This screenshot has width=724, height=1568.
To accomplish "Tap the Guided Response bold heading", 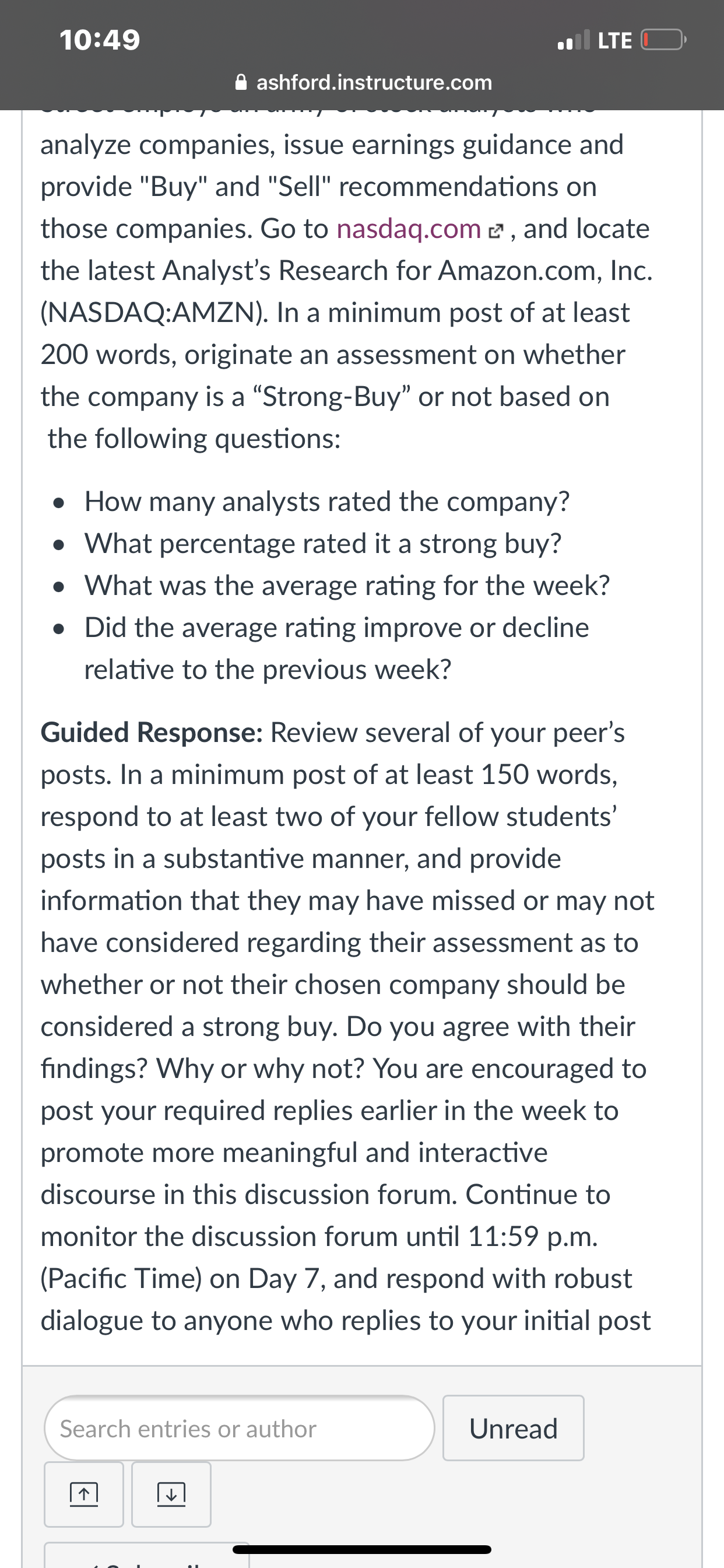I will 152,732.
